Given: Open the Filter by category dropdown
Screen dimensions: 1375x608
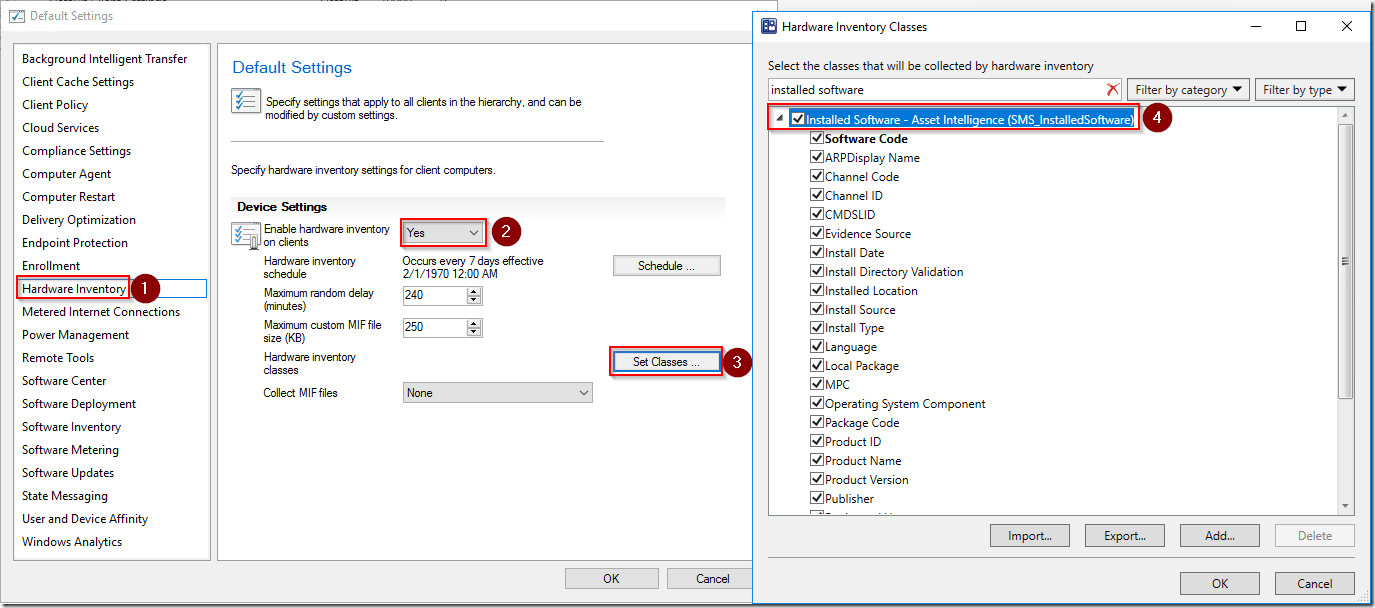Looking at the screenshot, I should (x=1188, y=90).
